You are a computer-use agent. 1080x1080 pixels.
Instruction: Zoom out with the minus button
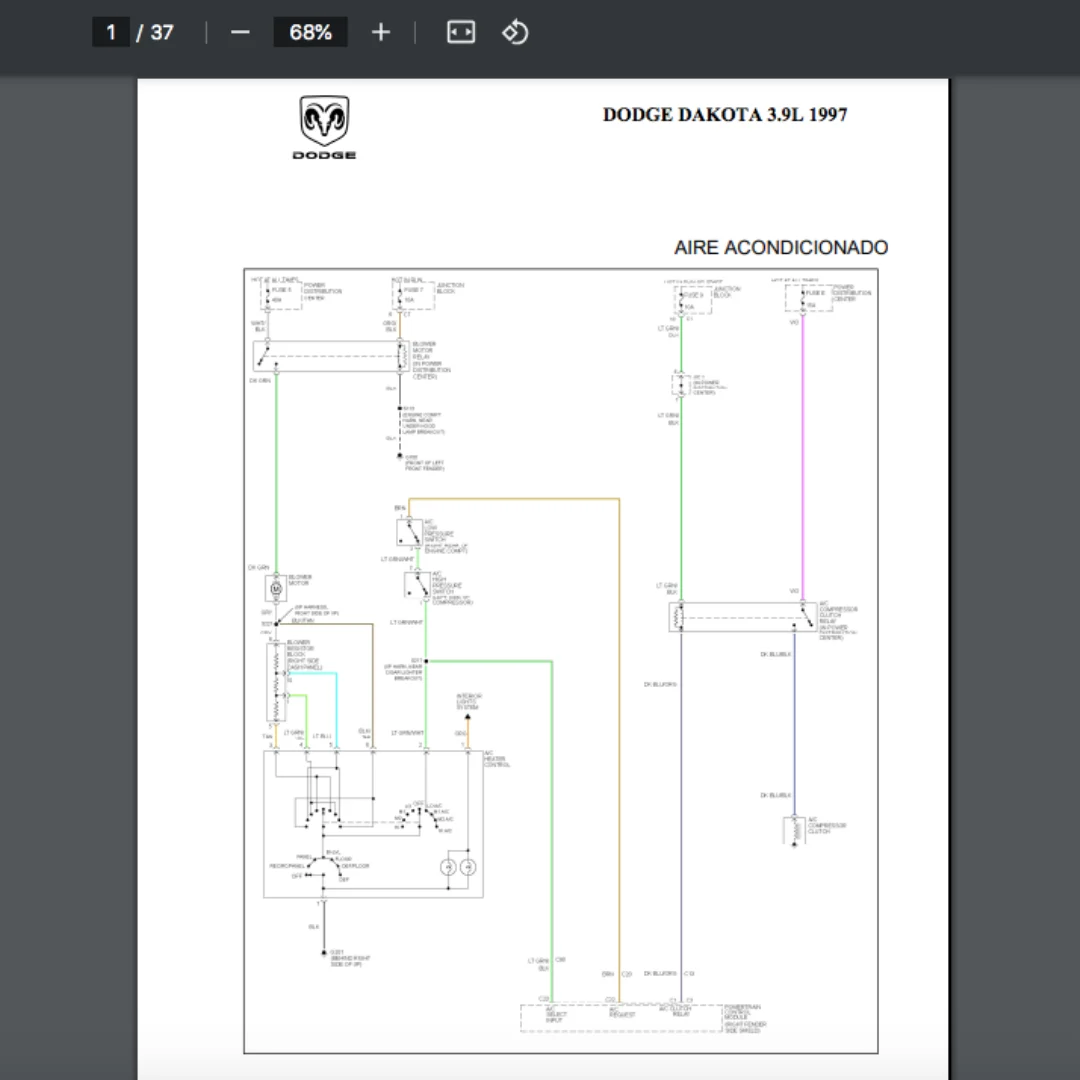tap(240, 32)
